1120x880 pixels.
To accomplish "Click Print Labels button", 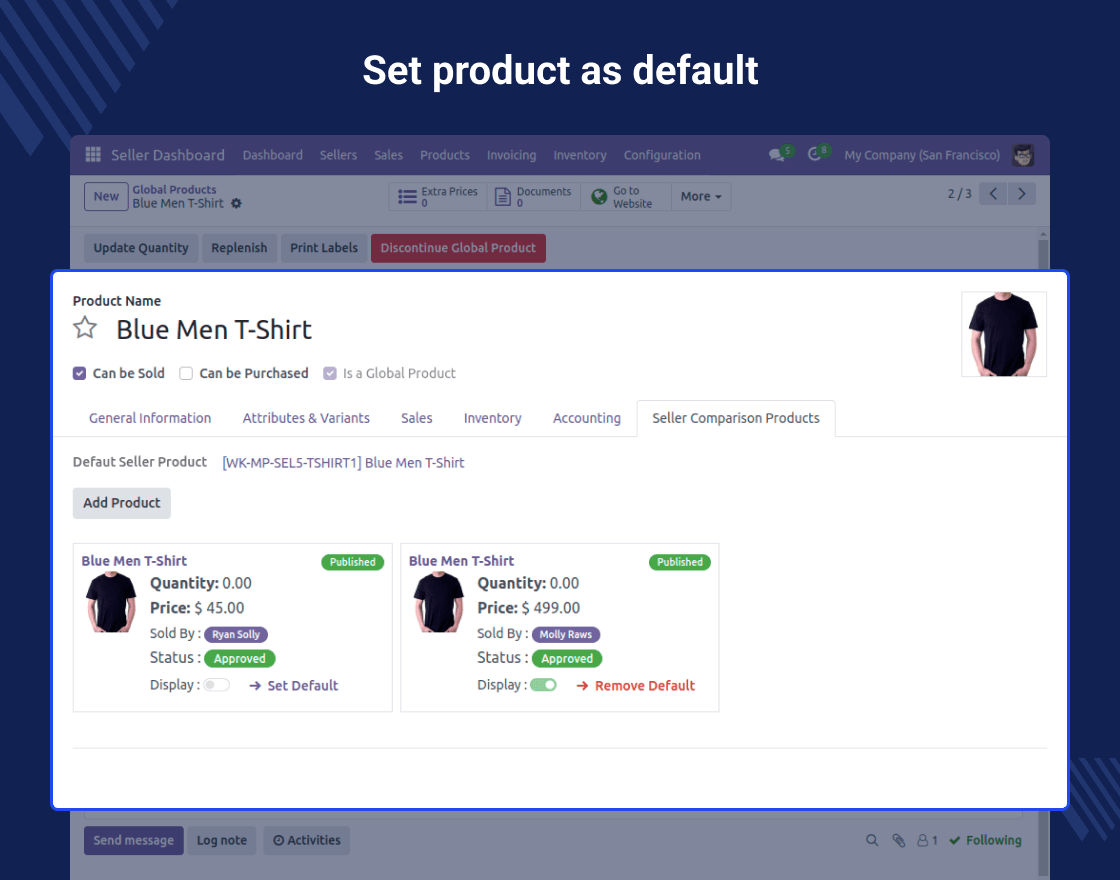I will [324, 248].
